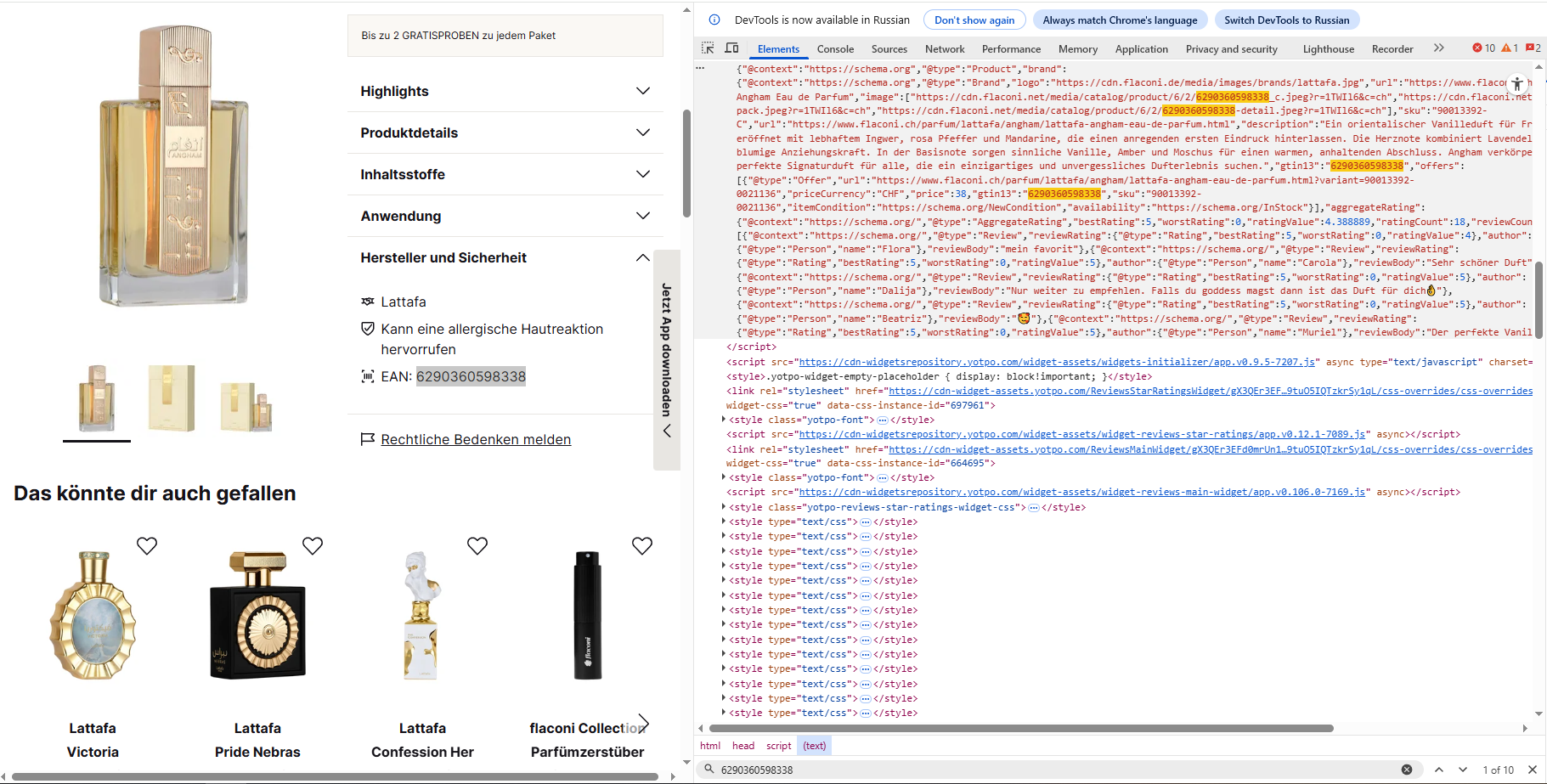Add Pride Nebras to wishlist heart

(313, 545)
